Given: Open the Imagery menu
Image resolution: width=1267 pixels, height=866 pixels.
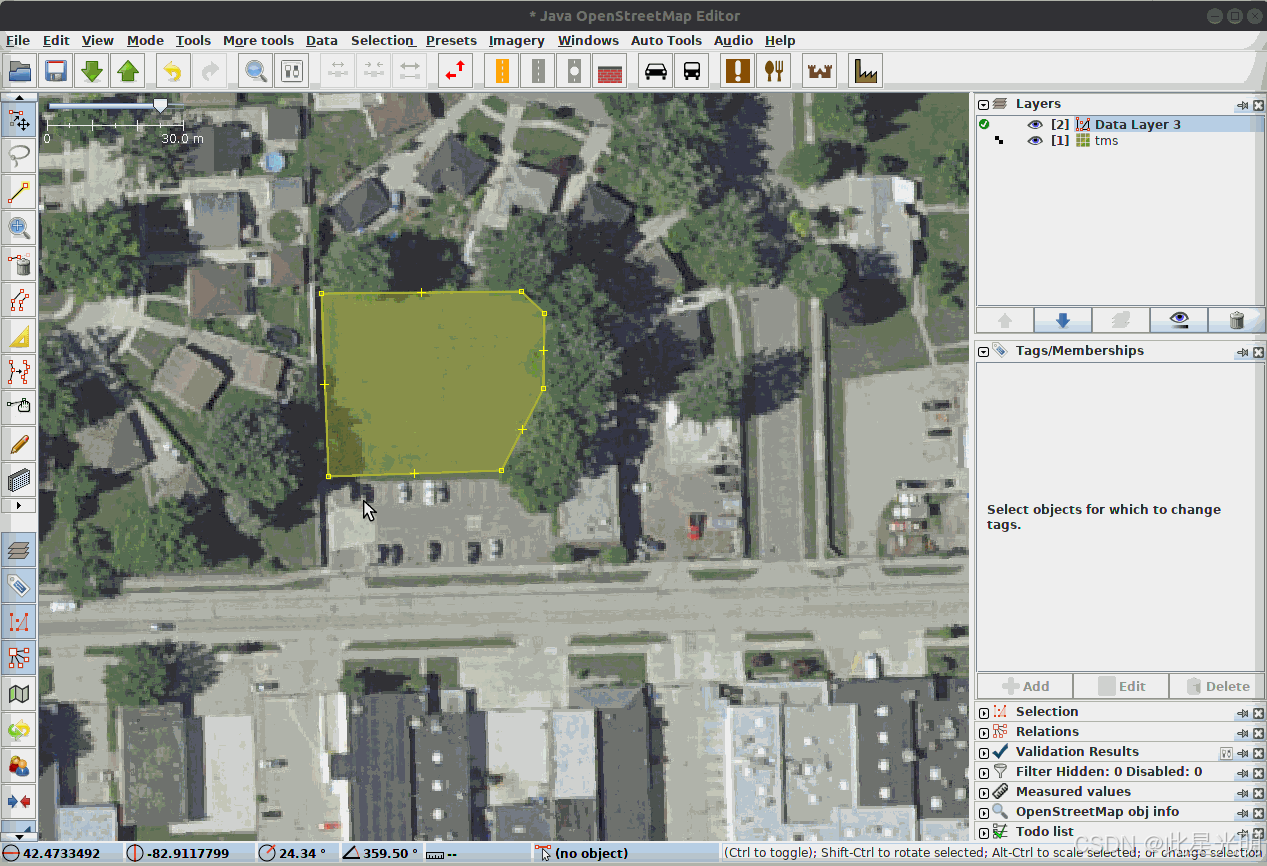Looking at the screenshot, I should 516,40.
